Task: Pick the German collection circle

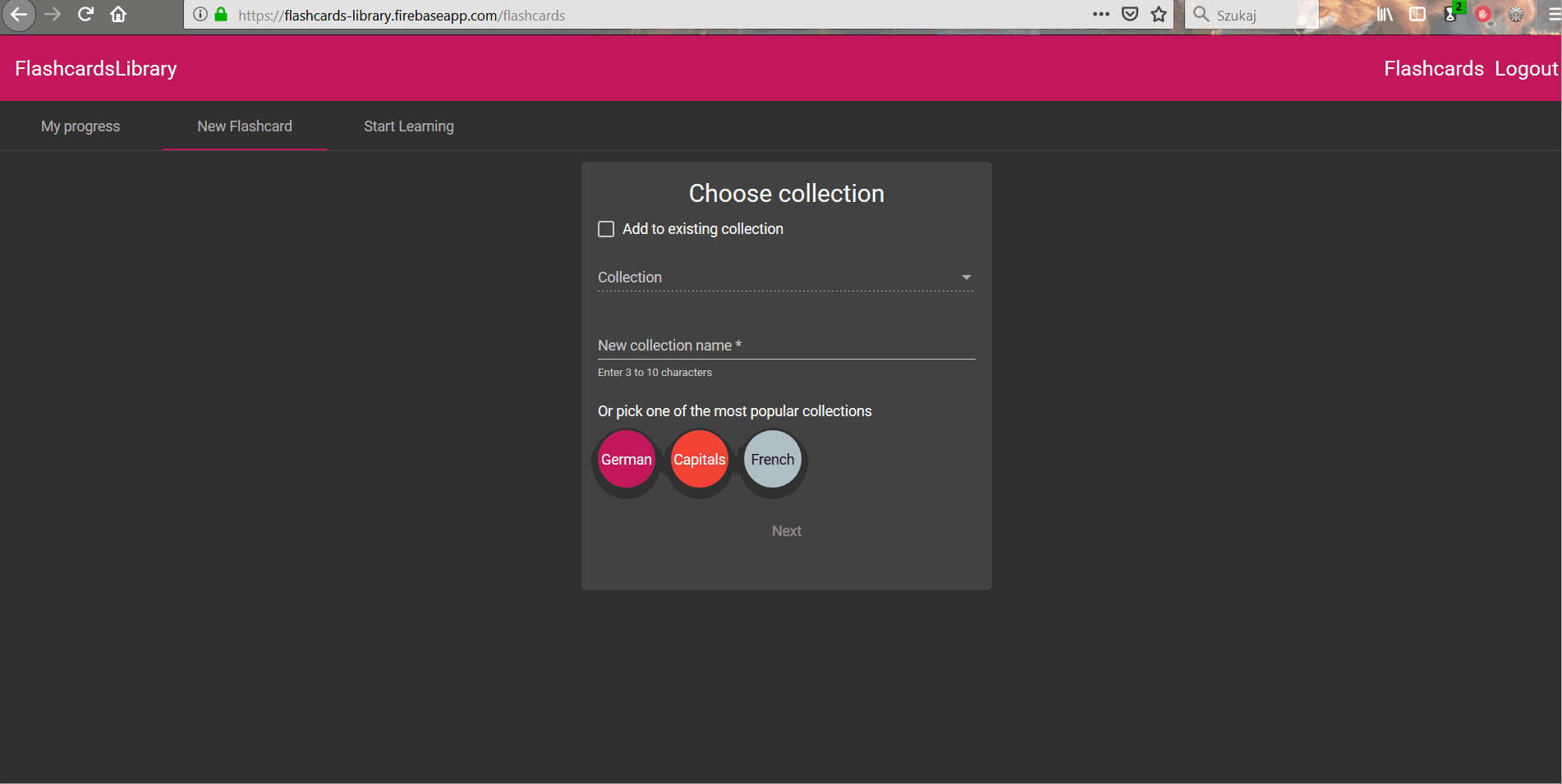Action: (x=626, y=459)
